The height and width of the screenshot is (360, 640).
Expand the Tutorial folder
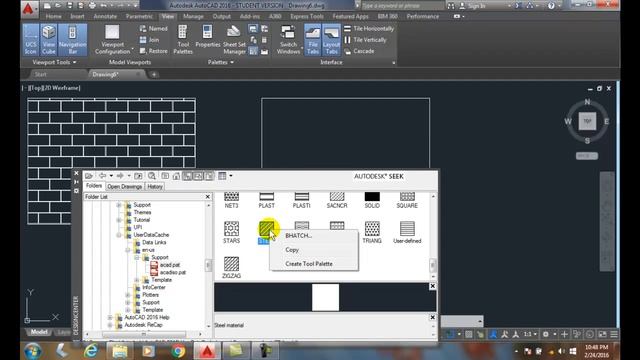[118, 220]
